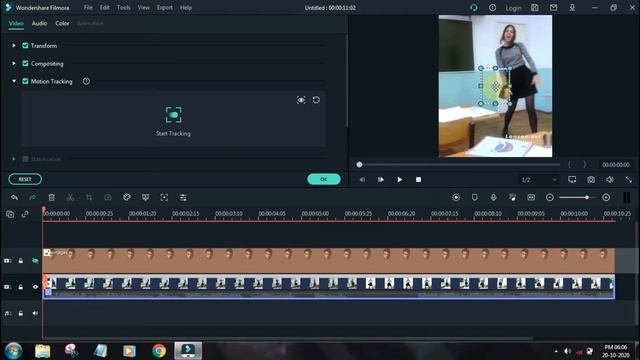Click the redo arrow in timeline toolbar
This screenshot has width=640, height=360.
pyautogui.click(x=33, y=198)
